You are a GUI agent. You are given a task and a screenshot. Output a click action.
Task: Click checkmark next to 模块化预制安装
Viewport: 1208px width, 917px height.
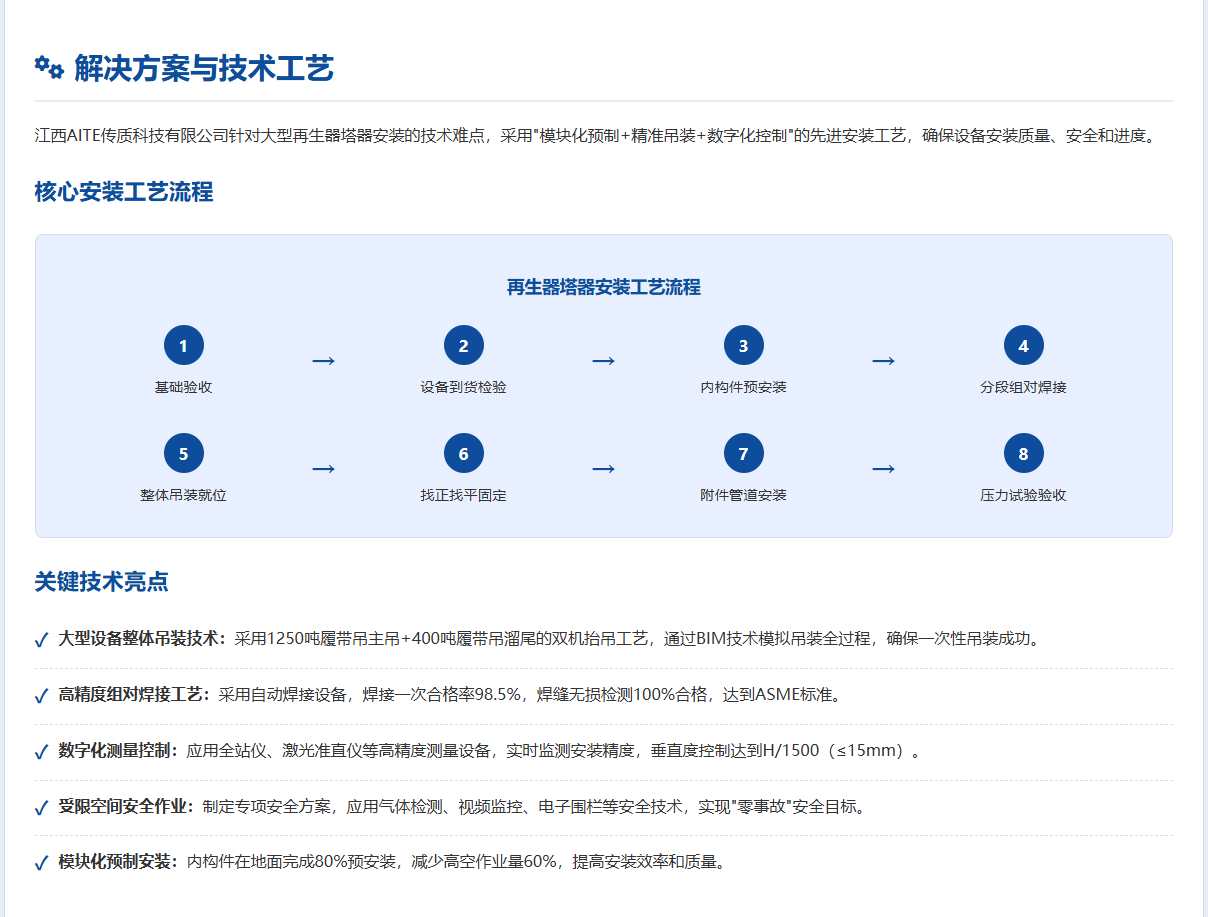point(41,863)
